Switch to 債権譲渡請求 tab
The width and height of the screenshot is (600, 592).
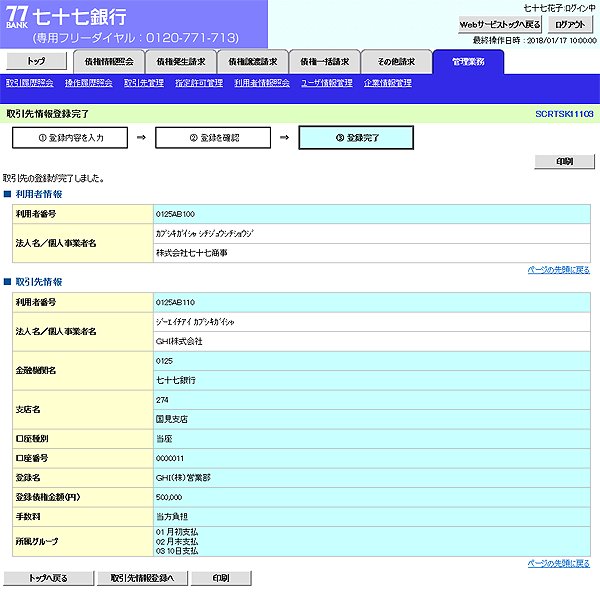(253, 62)
